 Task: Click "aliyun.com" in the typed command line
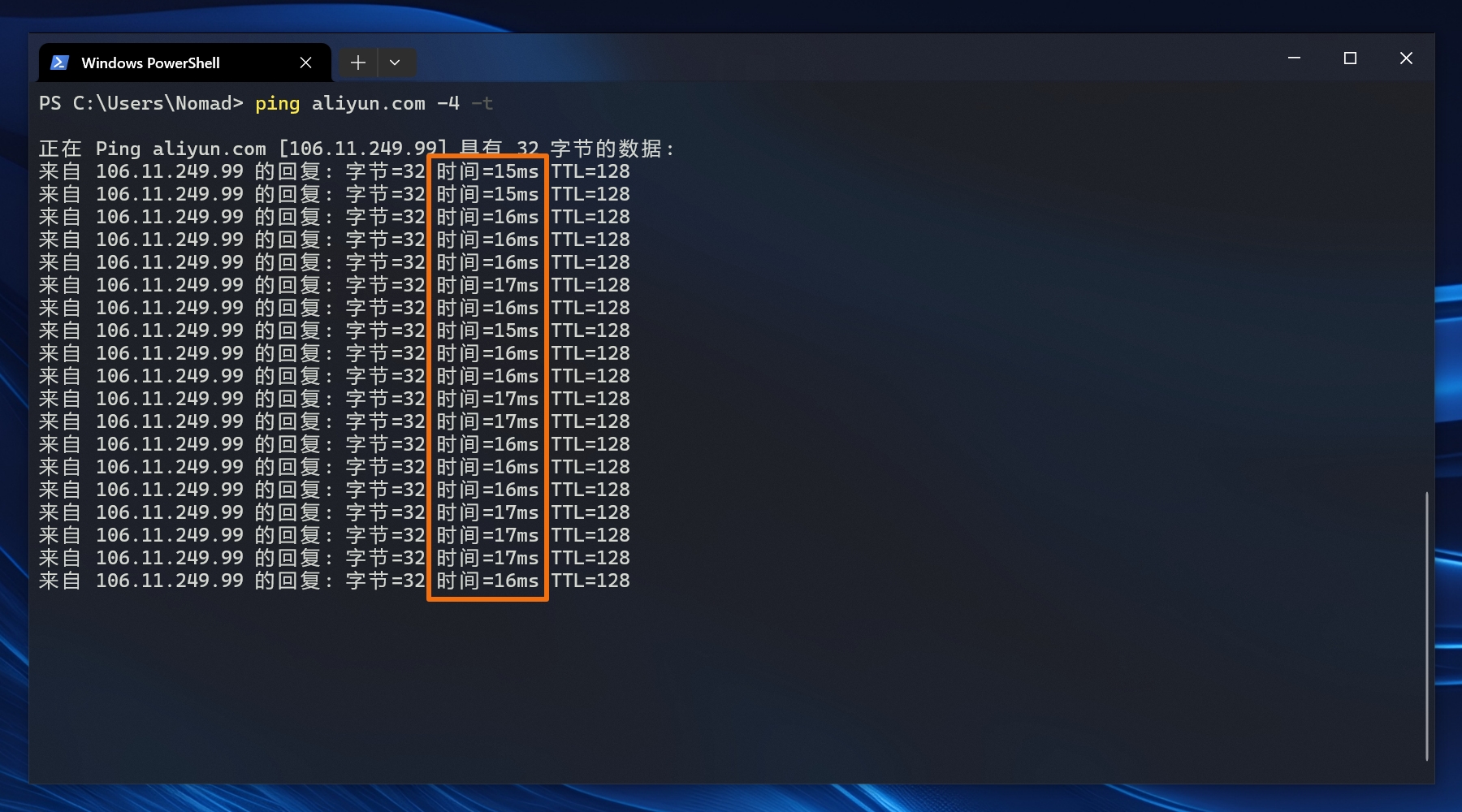coord(369,103)
